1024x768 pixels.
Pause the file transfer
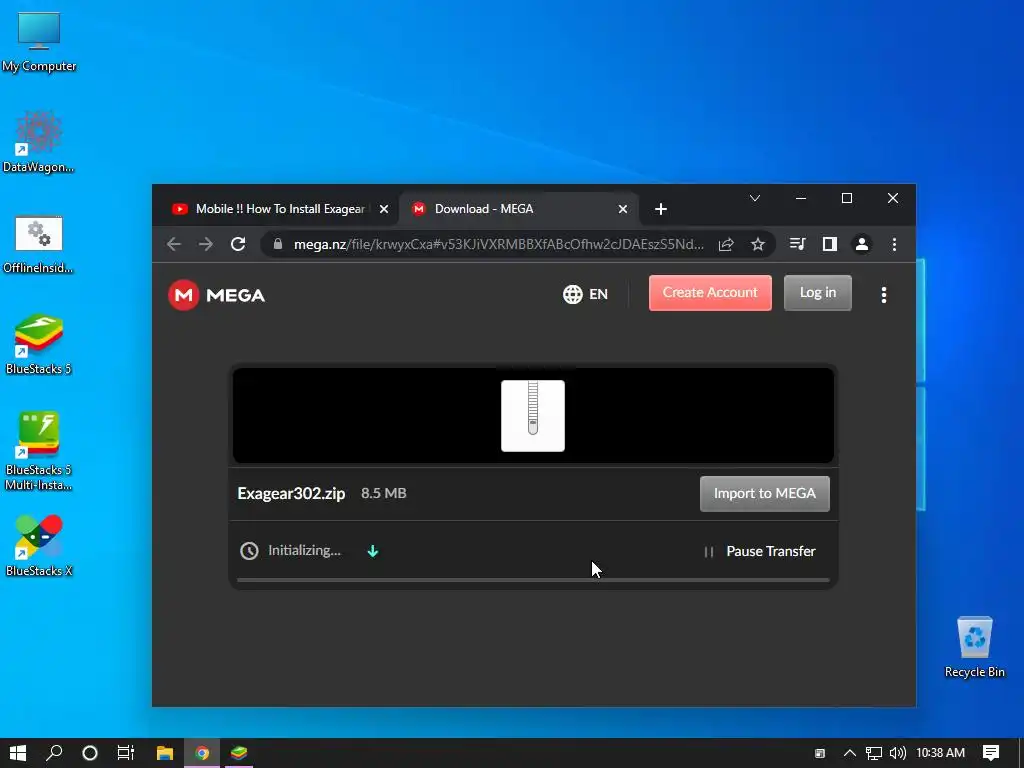pyautogui.click(x=760, y=552)
